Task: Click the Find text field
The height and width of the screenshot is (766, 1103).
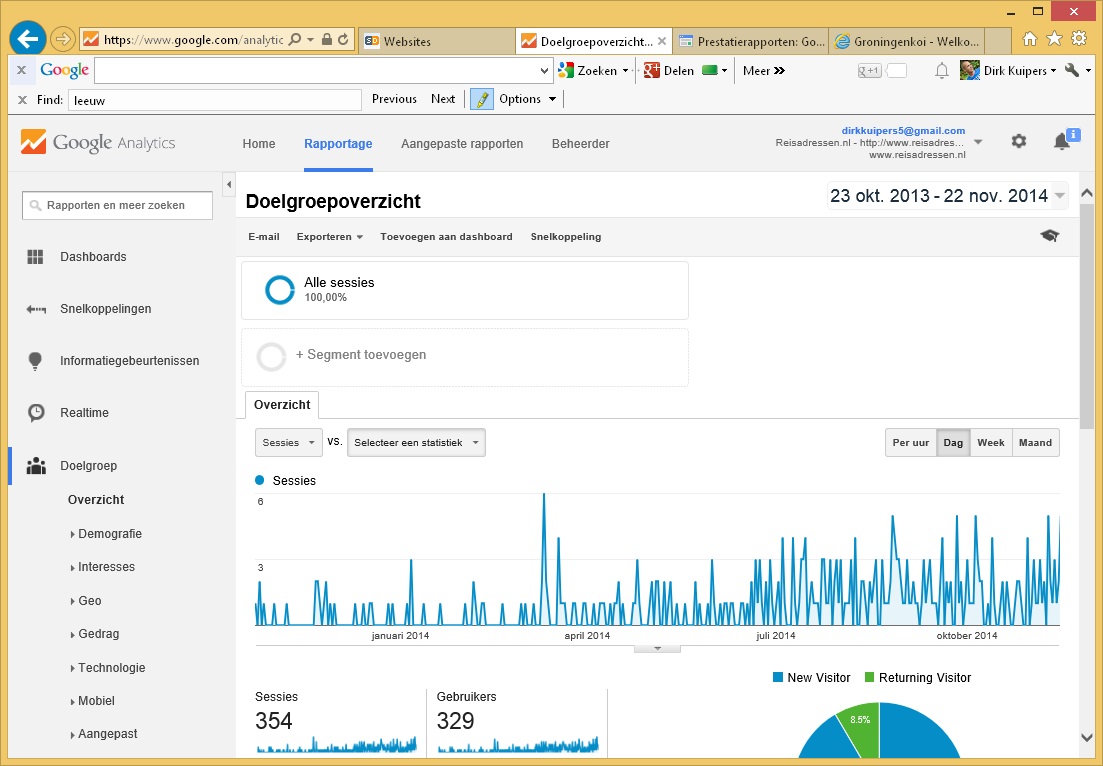Action: [215, 100]
